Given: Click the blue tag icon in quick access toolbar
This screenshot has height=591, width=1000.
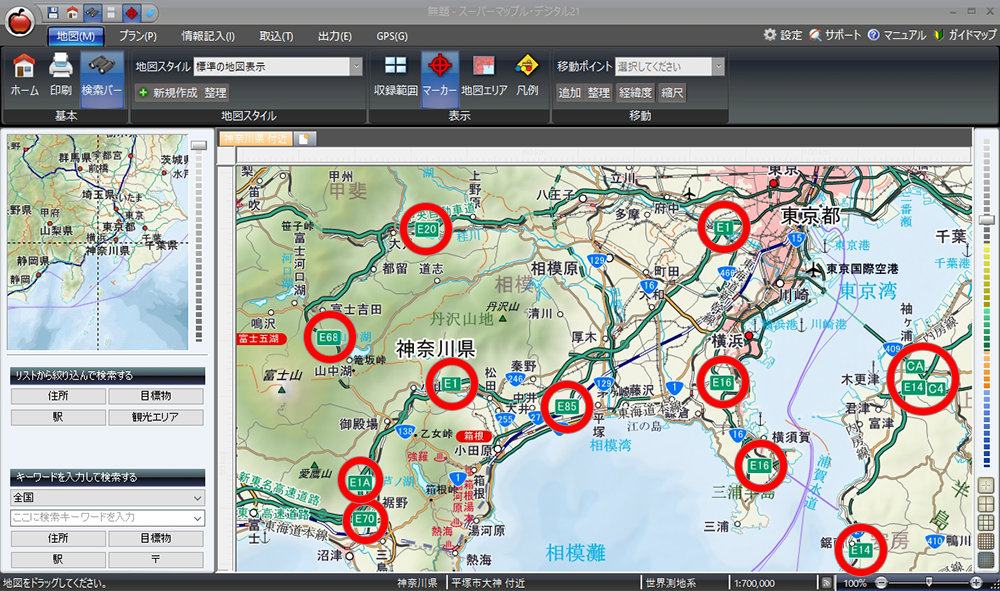Looking at the screenshot, I should tap(151, 12).
